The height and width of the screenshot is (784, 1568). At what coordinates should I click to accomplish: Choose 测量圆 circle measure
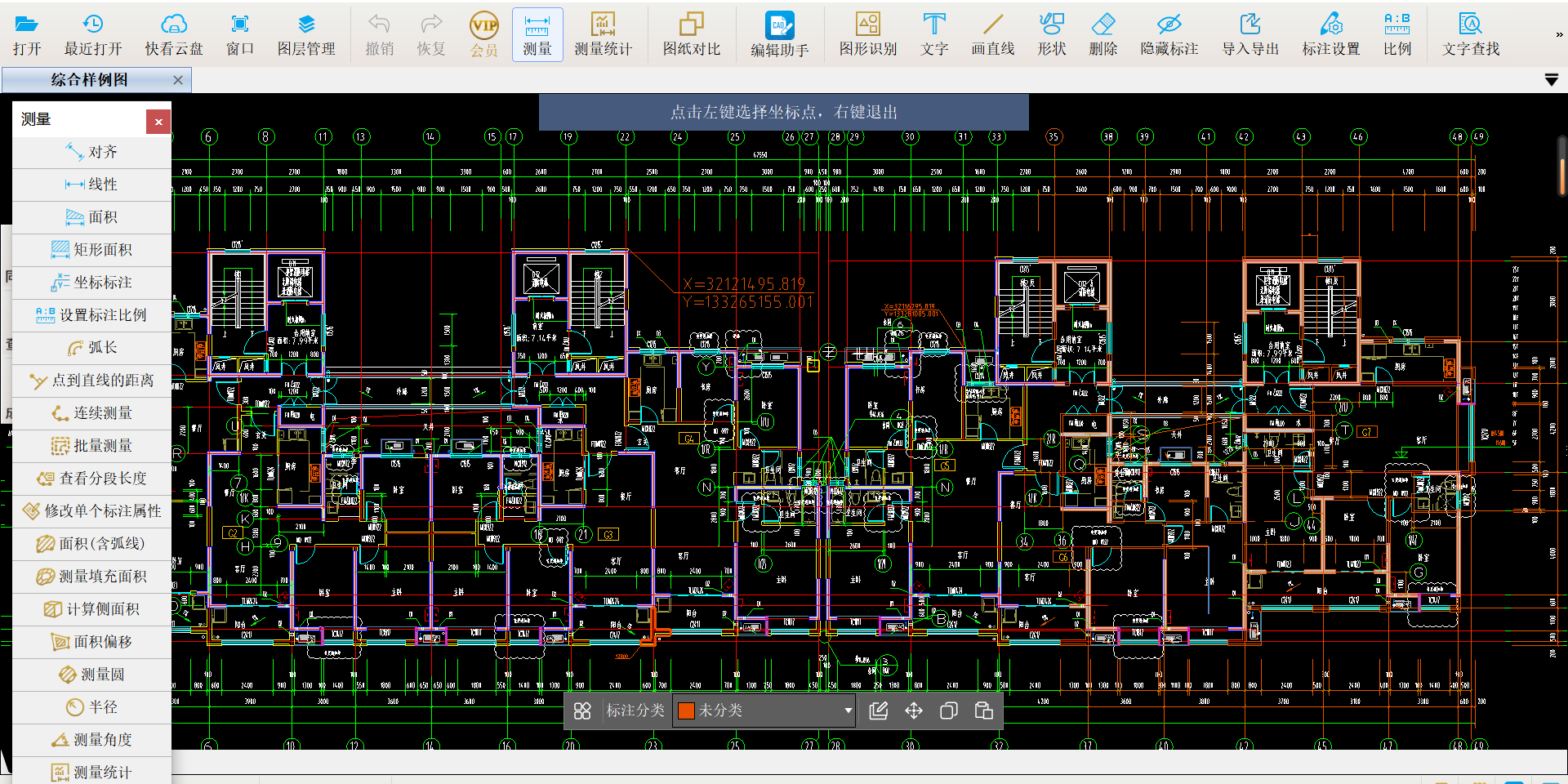(x=91, y=675)
